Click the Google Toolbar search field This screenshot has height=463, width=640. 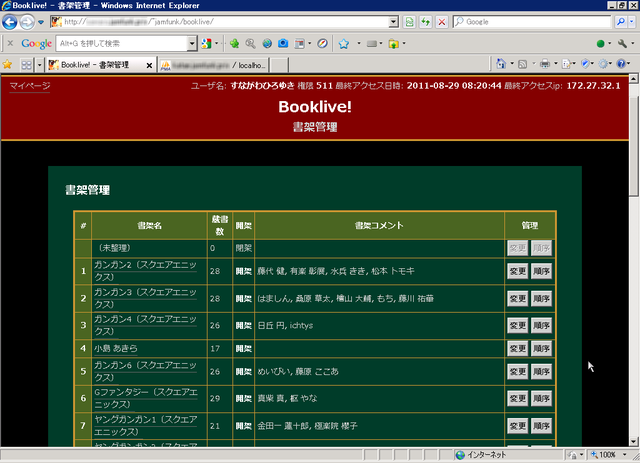pos(122,43)
